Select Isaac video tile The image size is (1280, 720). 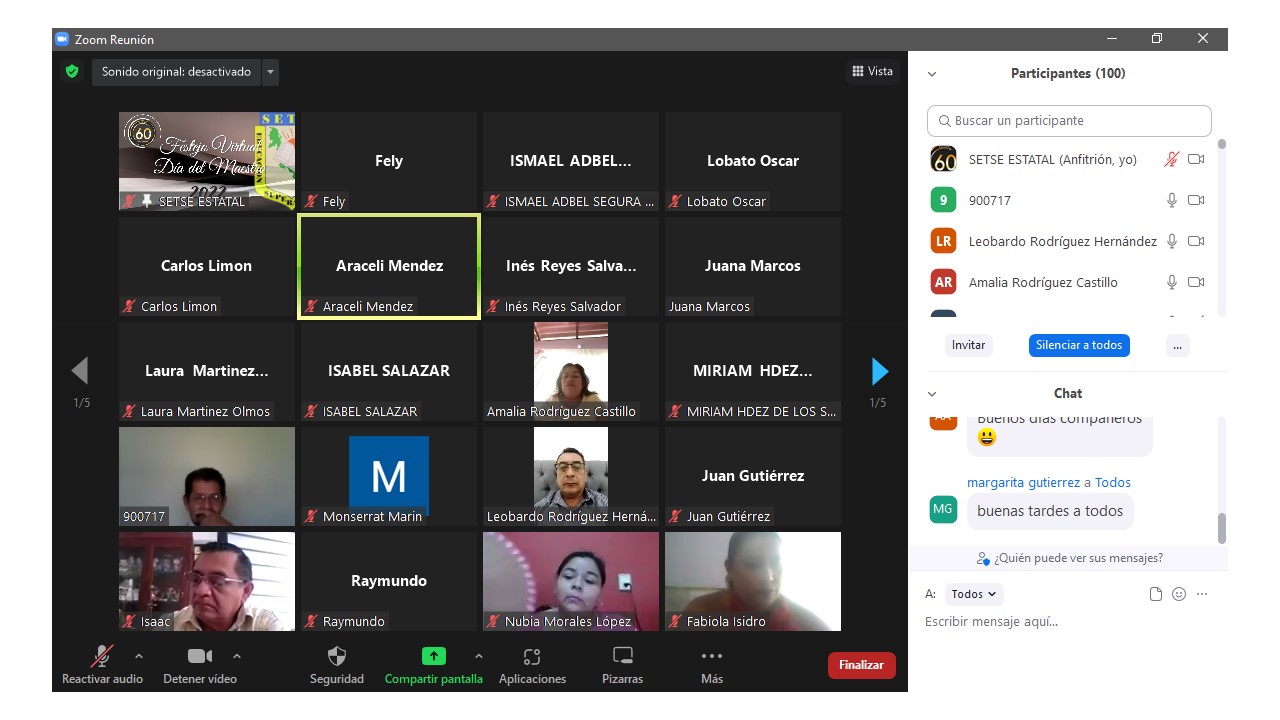pyautogui.click(x=207, y=581)
